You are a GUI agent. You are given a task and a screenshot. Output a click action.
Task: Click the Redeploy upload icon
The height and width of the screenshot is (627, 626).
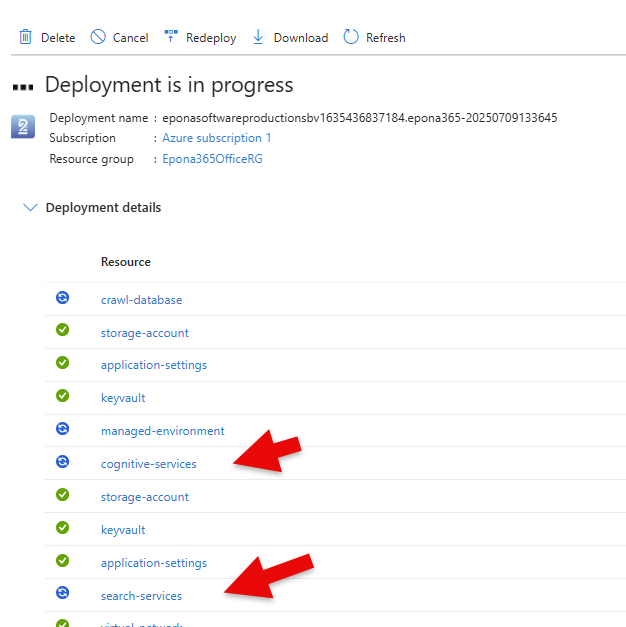171,36
